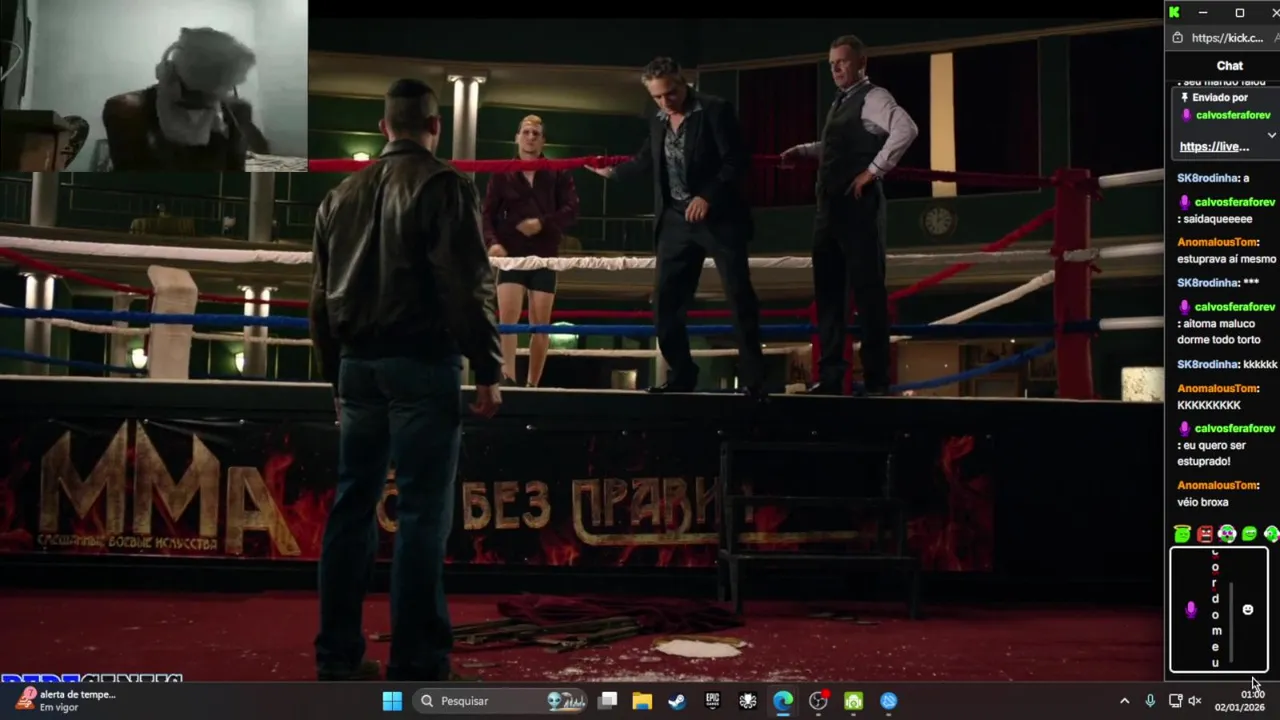
Task: Click the Chat panel header
Action: pos(1230,65)
